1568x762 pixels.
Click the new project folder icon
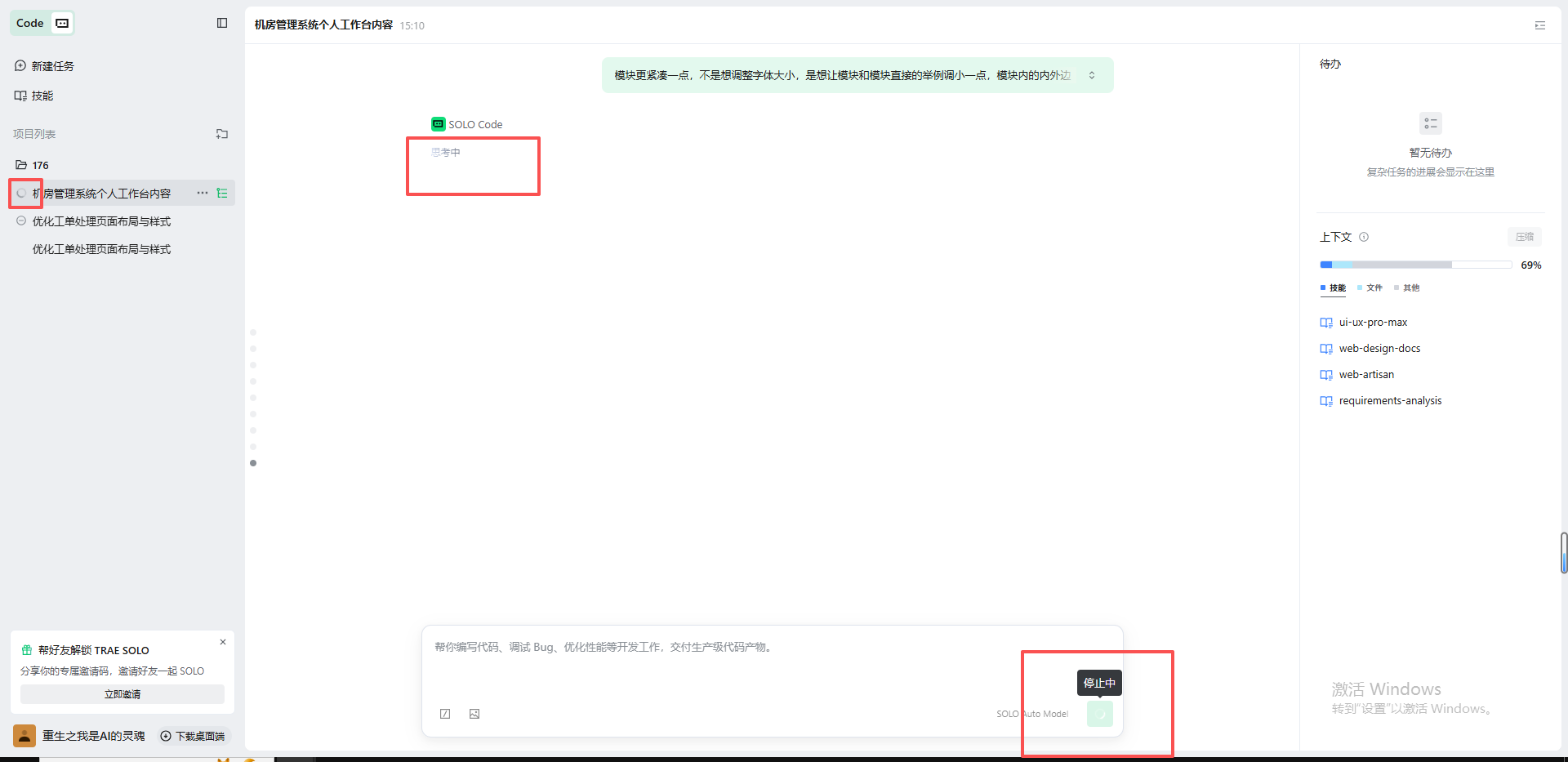(x=222, y=134)
